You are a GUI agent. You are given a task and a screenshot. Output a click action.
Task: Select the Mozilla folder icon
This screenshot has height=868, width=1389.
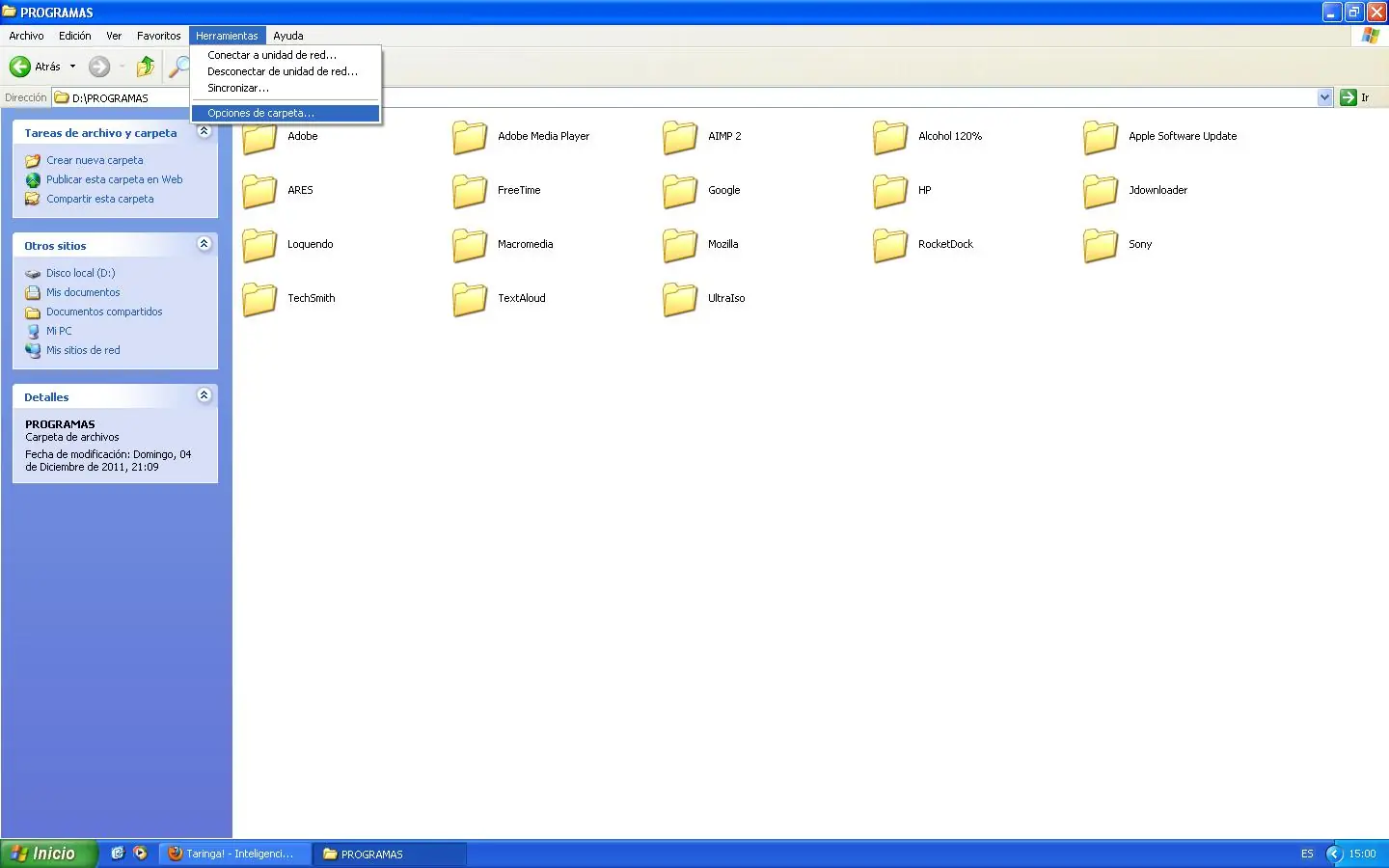[680, 245]
